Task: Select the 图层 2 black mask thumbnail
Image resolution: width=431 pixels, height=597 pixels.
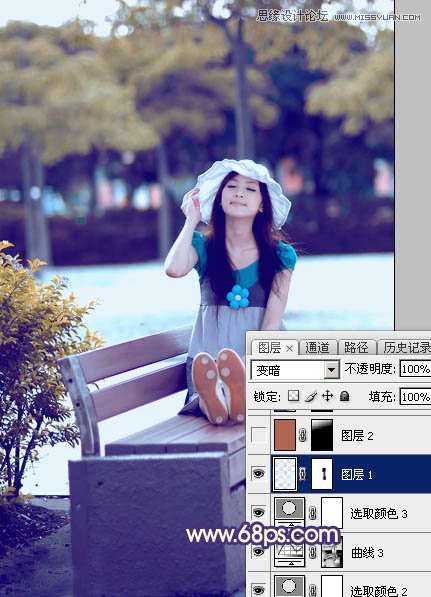Action: point(322,435)
